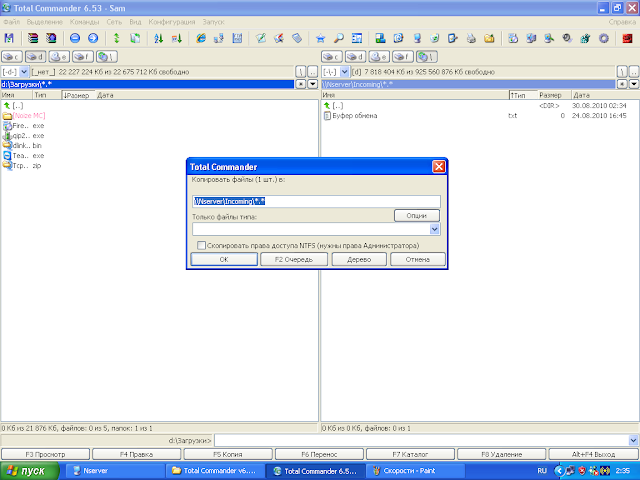Open the Опции button in the copy dialog
The image size is (640, 480).
tap(417, 216)
